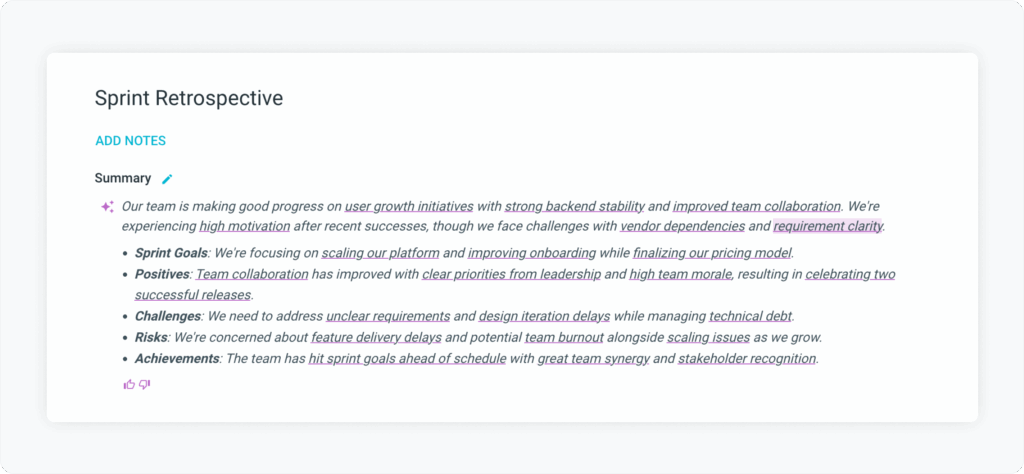Click the 'vendor dependencies' link

[682, 226]
